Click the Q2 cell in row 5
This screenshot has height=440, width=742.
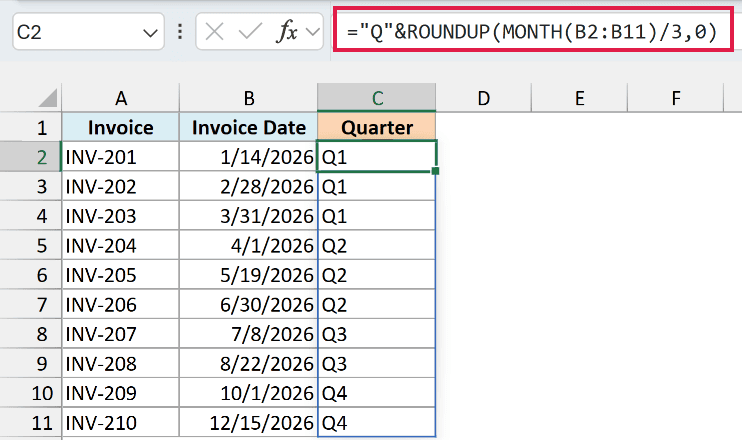click(377, 245)
